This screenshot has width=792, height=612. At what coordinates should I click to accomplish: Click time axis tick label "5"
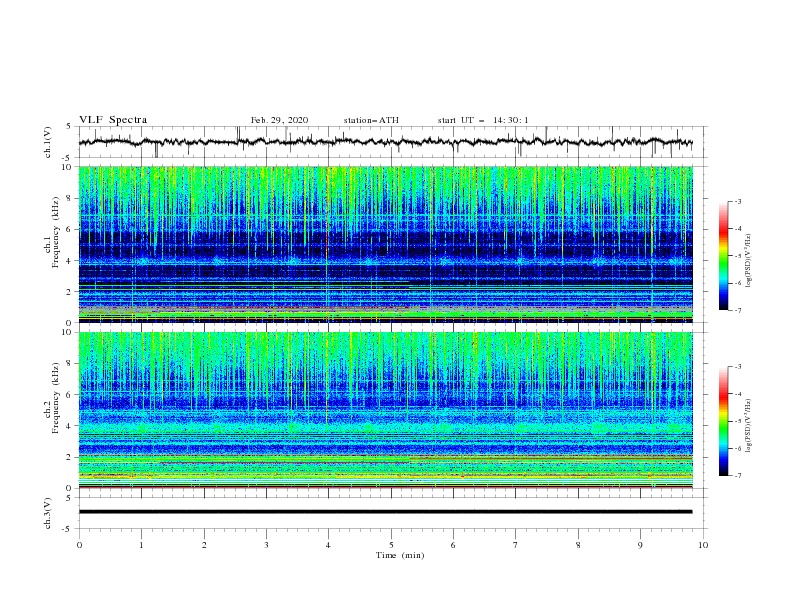point(391,545)
